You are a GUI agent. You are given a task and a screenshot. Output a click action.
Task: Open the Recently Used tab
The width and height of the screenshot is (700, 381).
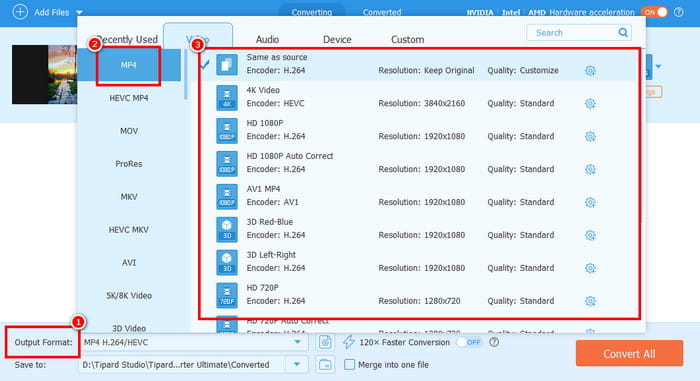[127, 39]
